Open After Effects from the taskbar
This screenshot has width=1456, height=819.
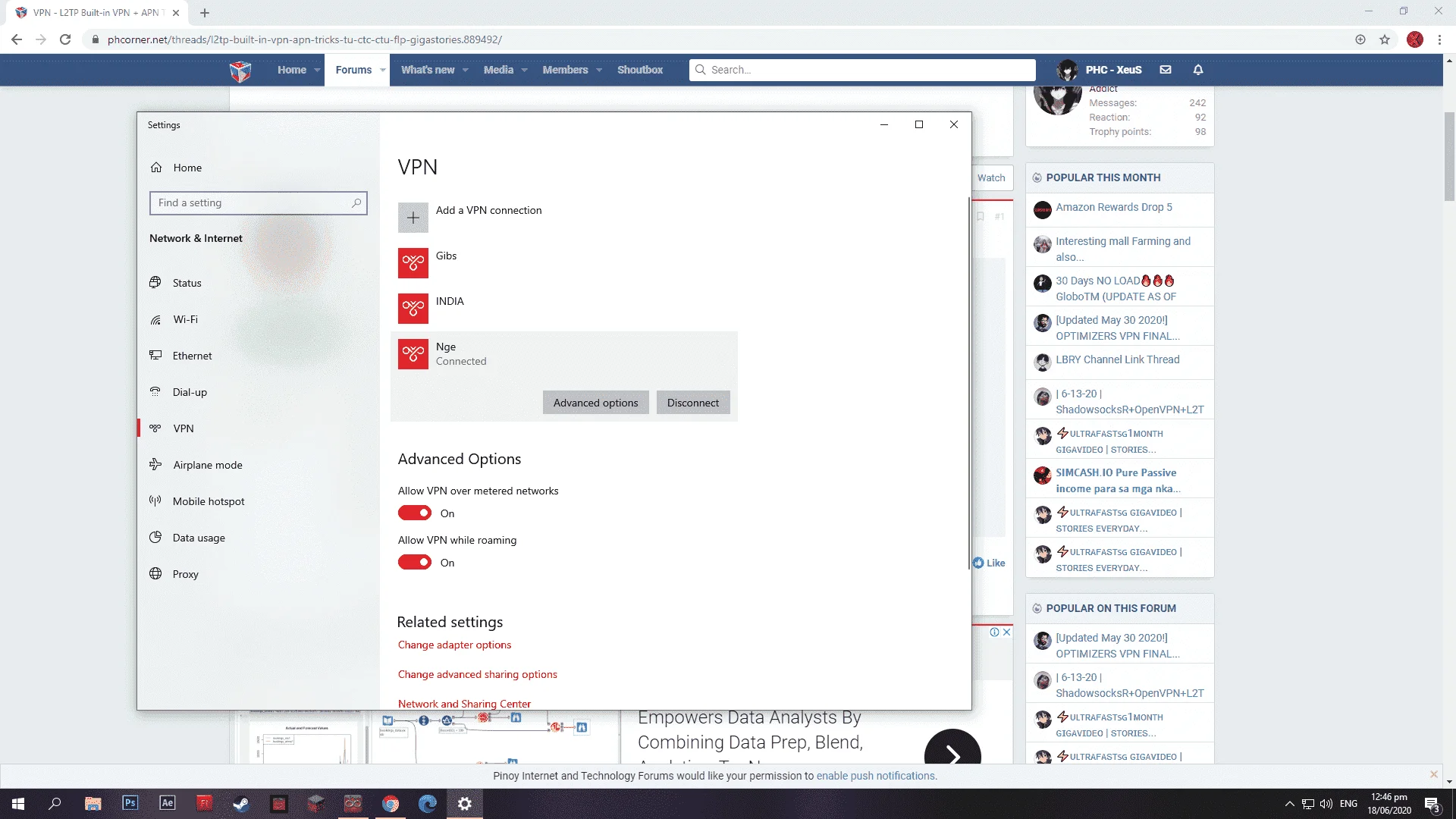pos(167,804)
